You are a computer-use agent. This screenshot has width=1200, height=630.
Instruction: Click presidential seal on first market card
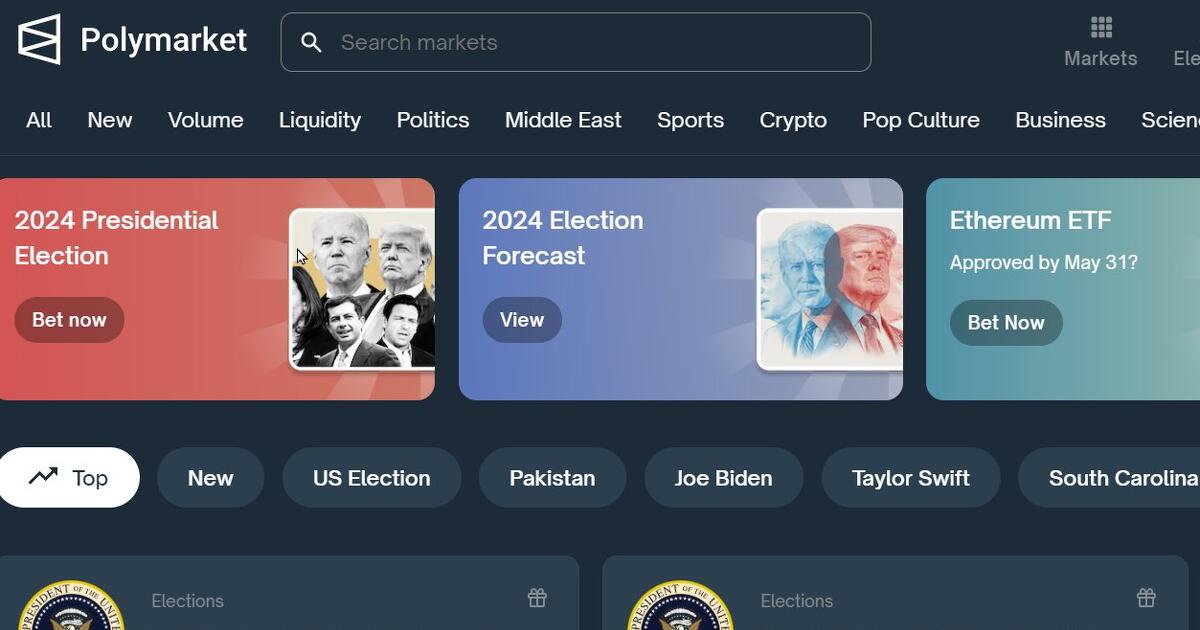70,605
